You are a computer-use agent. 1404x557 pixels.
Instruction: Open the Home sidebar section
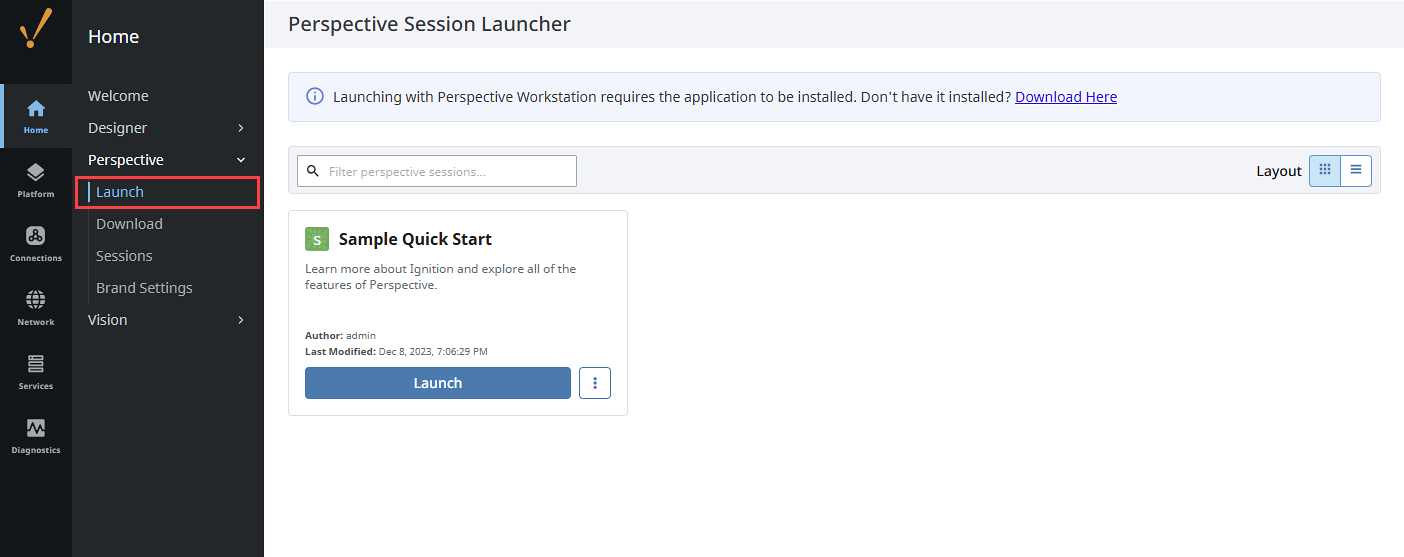coord(36,116)
